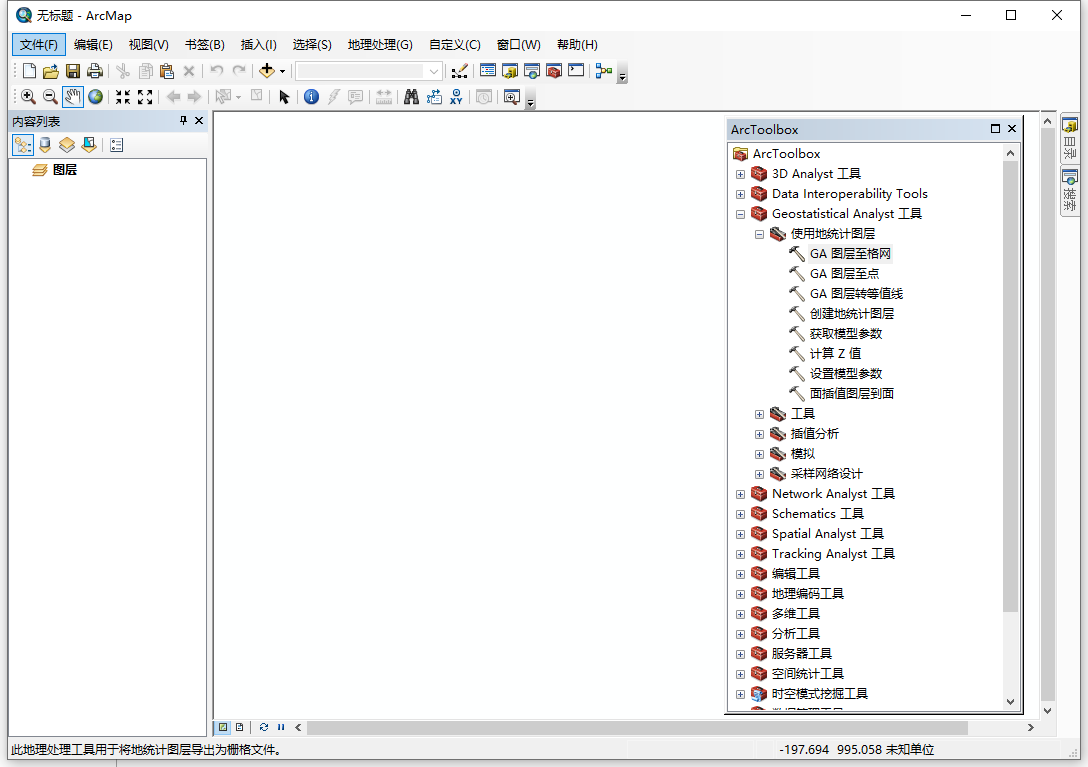Image resolution: width=1088 pixels, height=767 pixels.
Task: Click Fixed Zoom Out arrows
Action: pyautogui.click(x=145, y=97)
